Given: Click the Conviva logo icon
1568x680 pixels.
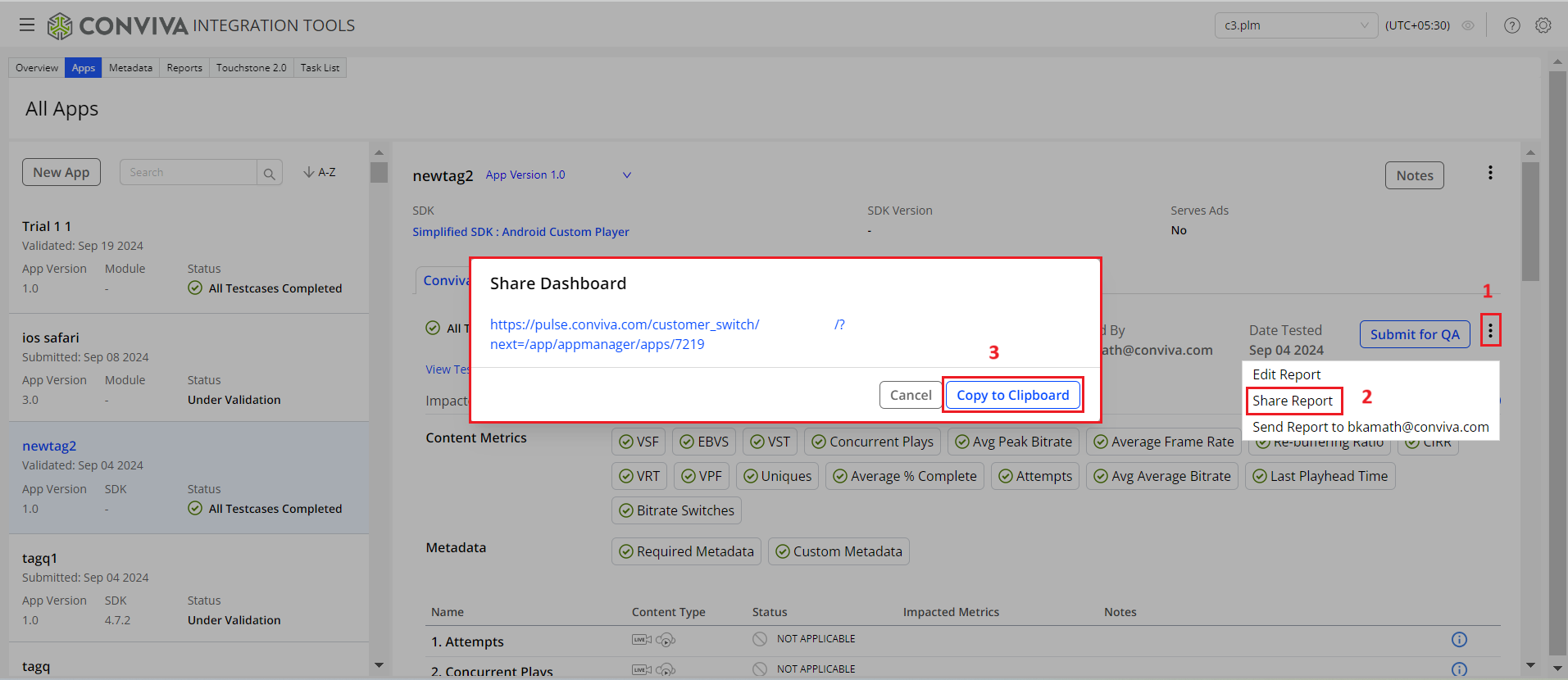Looking at the screenshot, I should tap(60, 26).
